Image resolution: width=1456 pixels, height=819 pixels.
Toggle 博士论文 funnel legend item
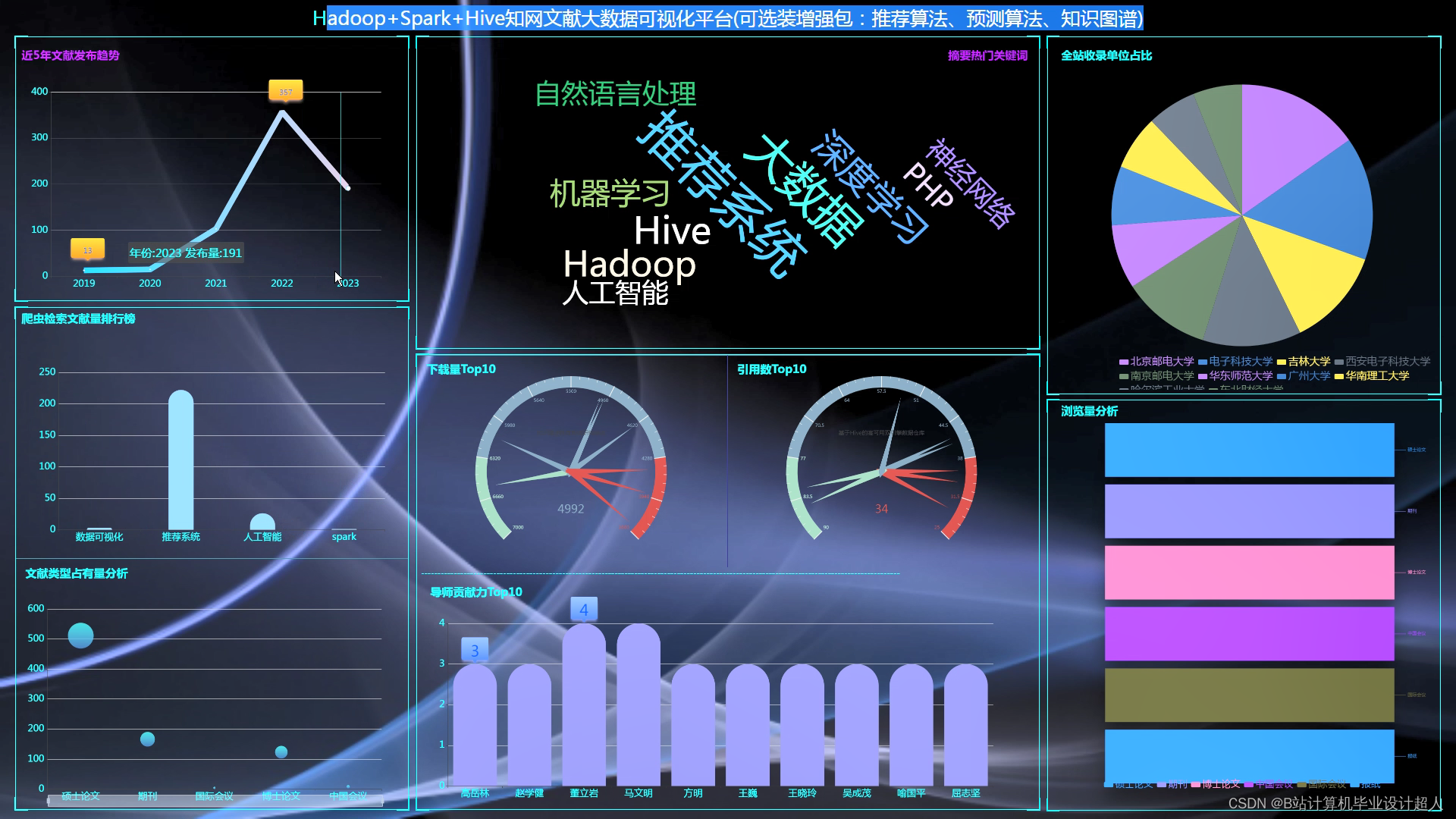1215,785
